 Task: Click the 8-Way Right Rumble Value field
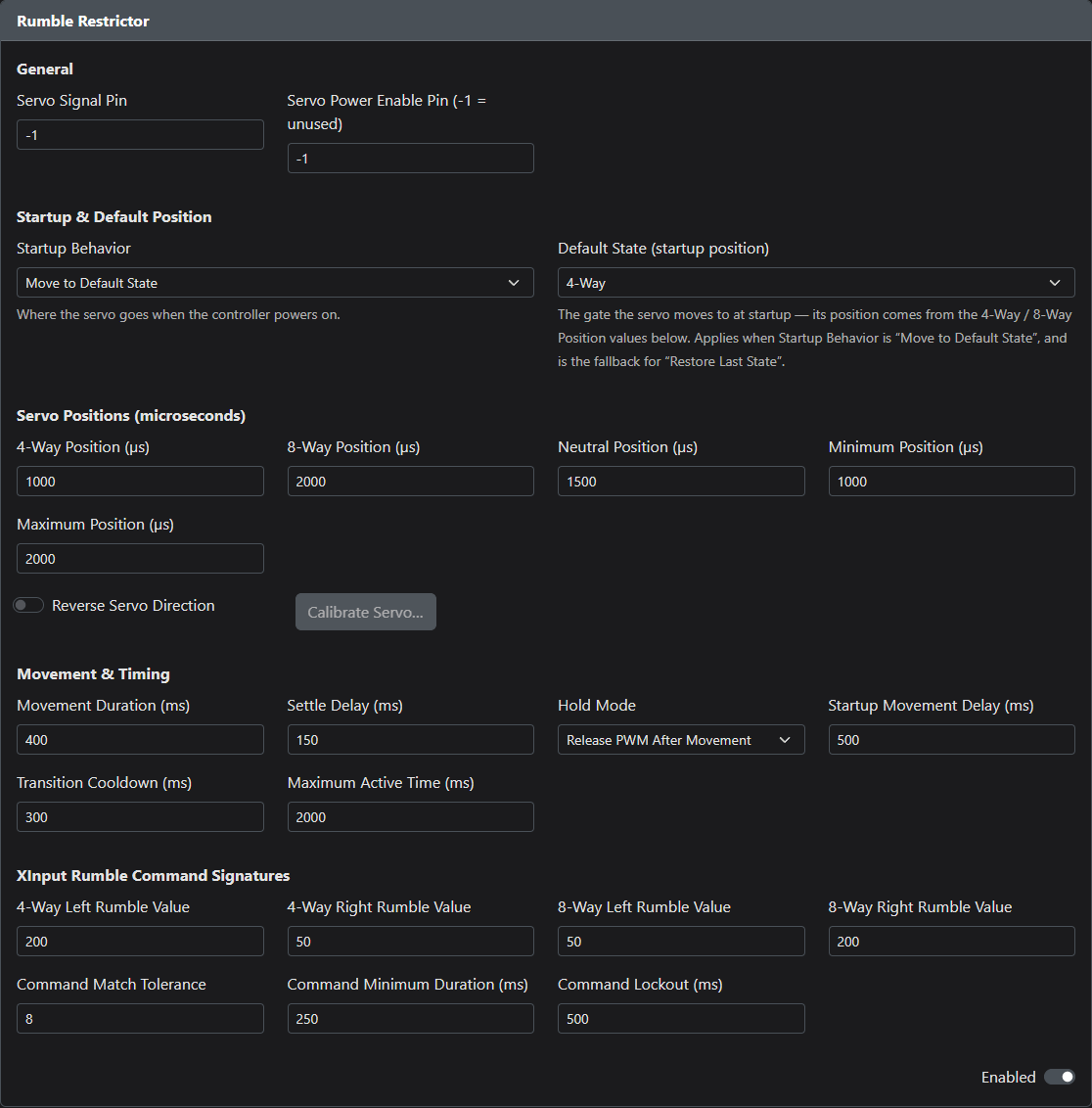click(x=951, y=942)
